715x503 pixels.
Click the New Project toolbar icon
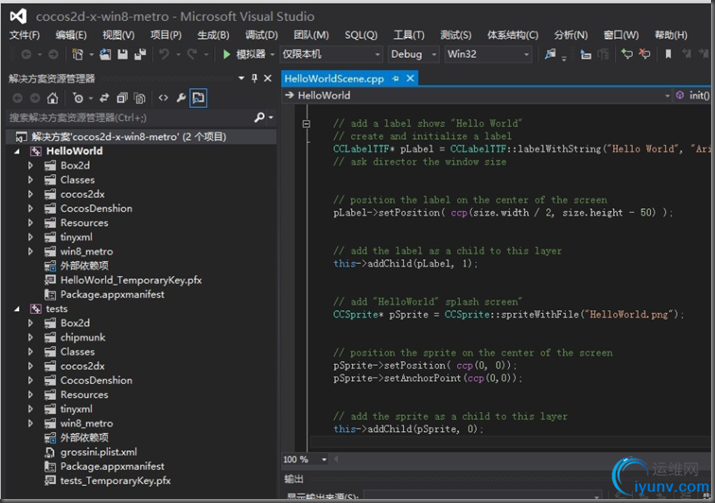click(x=78, y=54)
